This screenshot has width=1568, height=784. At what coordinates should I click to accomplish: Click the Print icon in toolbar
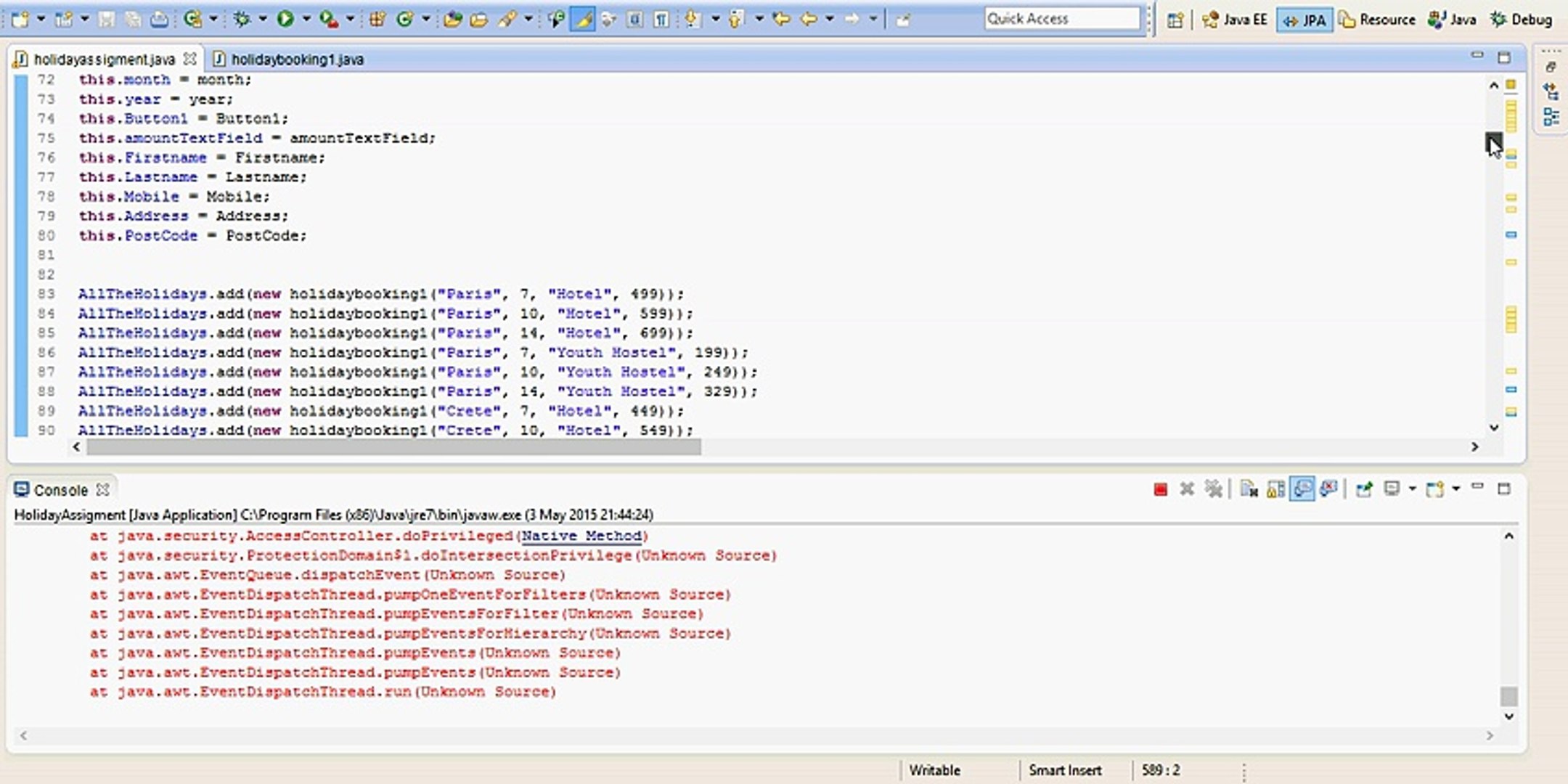coord(159,20)
